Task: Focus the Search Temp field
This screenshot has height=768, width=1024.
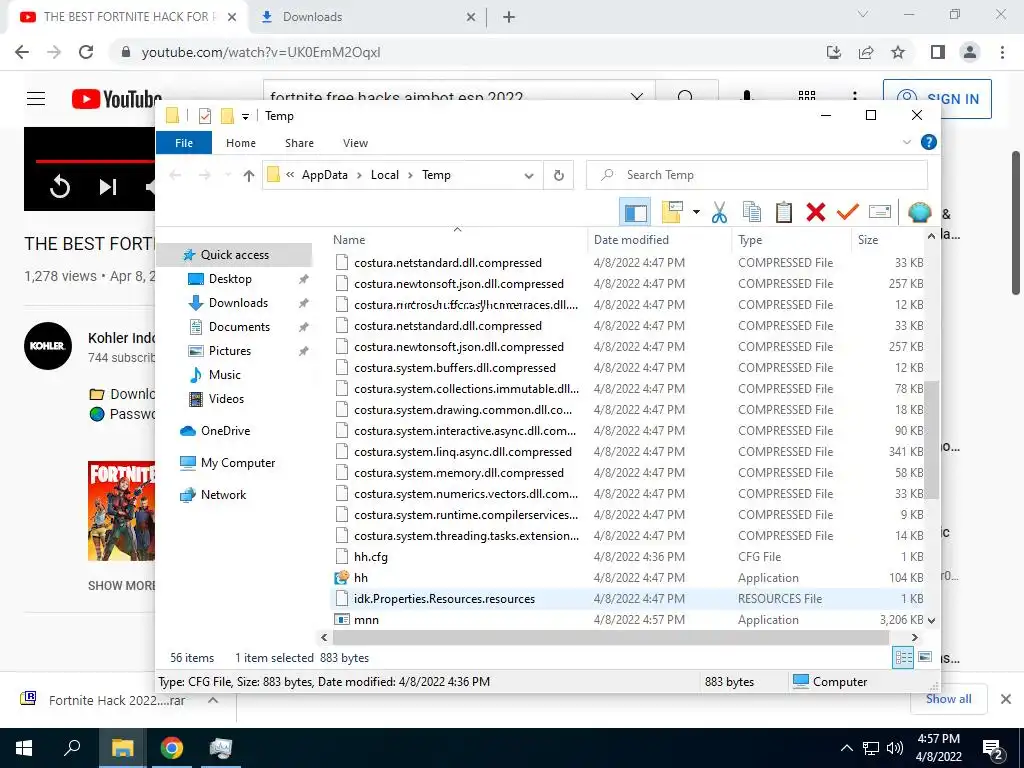Action: (756, 175)
